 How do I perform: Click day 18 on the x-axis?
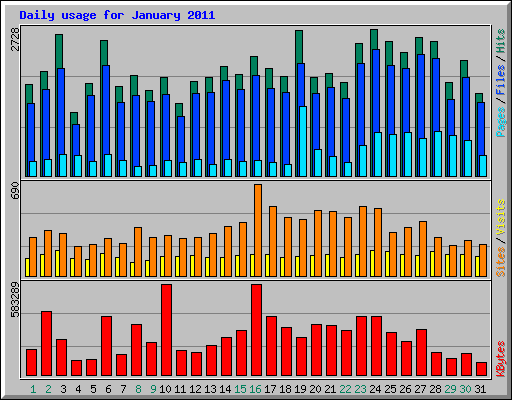pyautogui.click(x=285, y=389)
